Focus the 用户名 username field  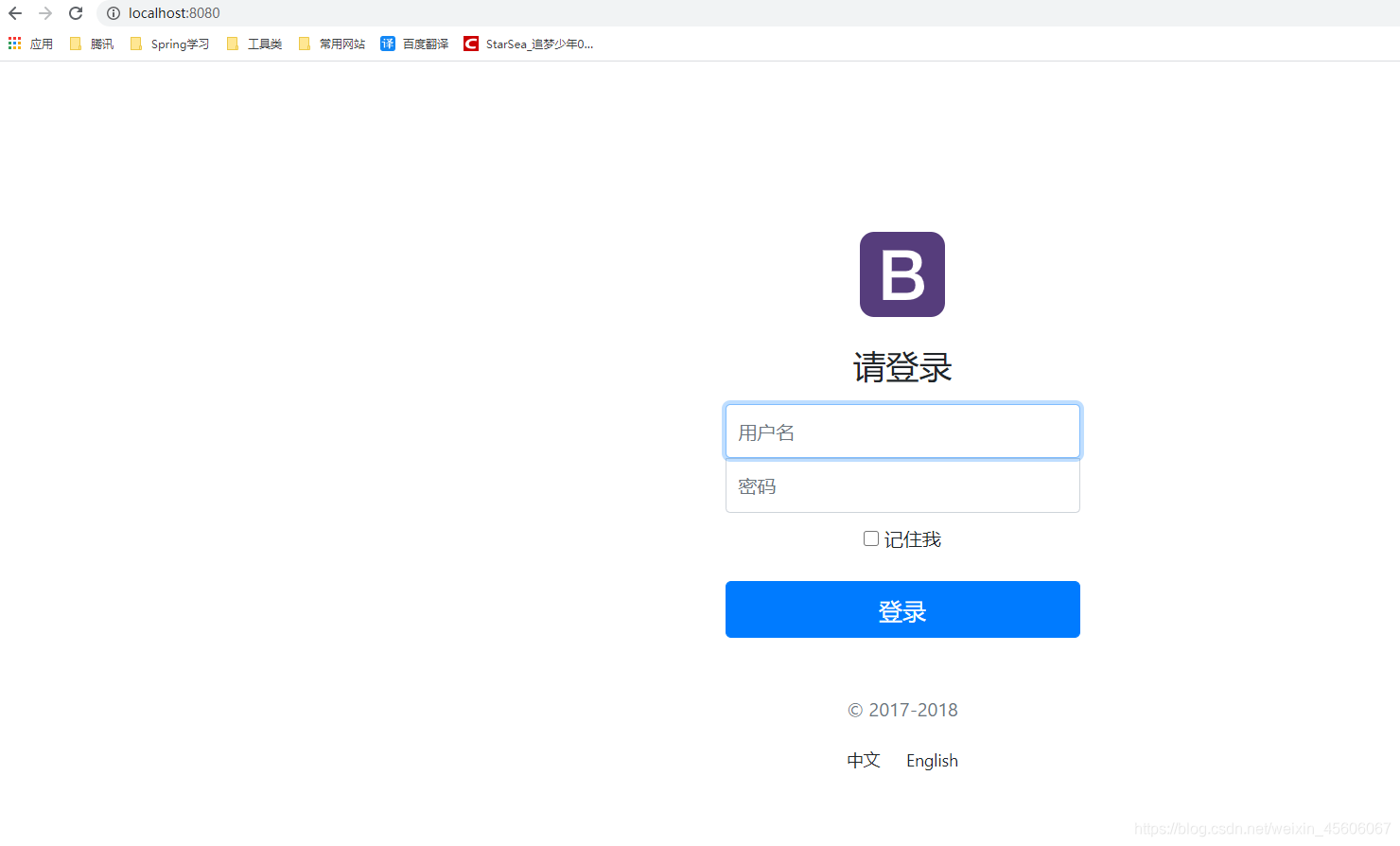point(902,432)
